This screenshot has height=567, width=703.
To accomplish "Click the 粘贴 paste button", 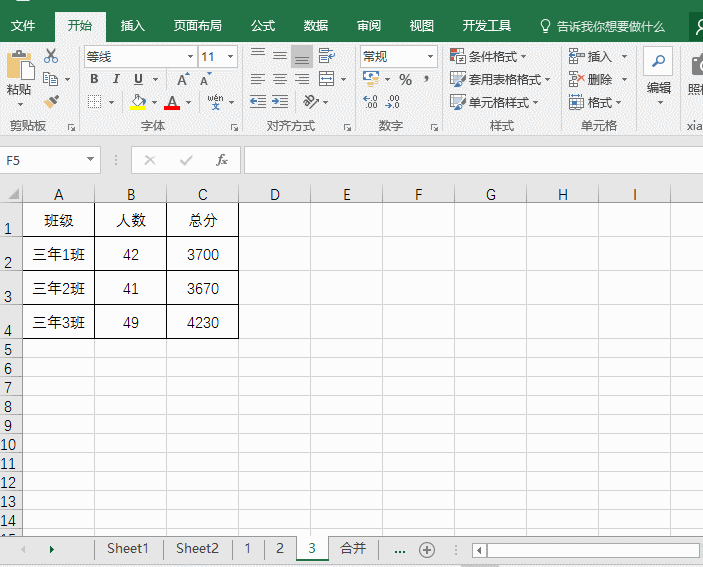I will [18, 75].
